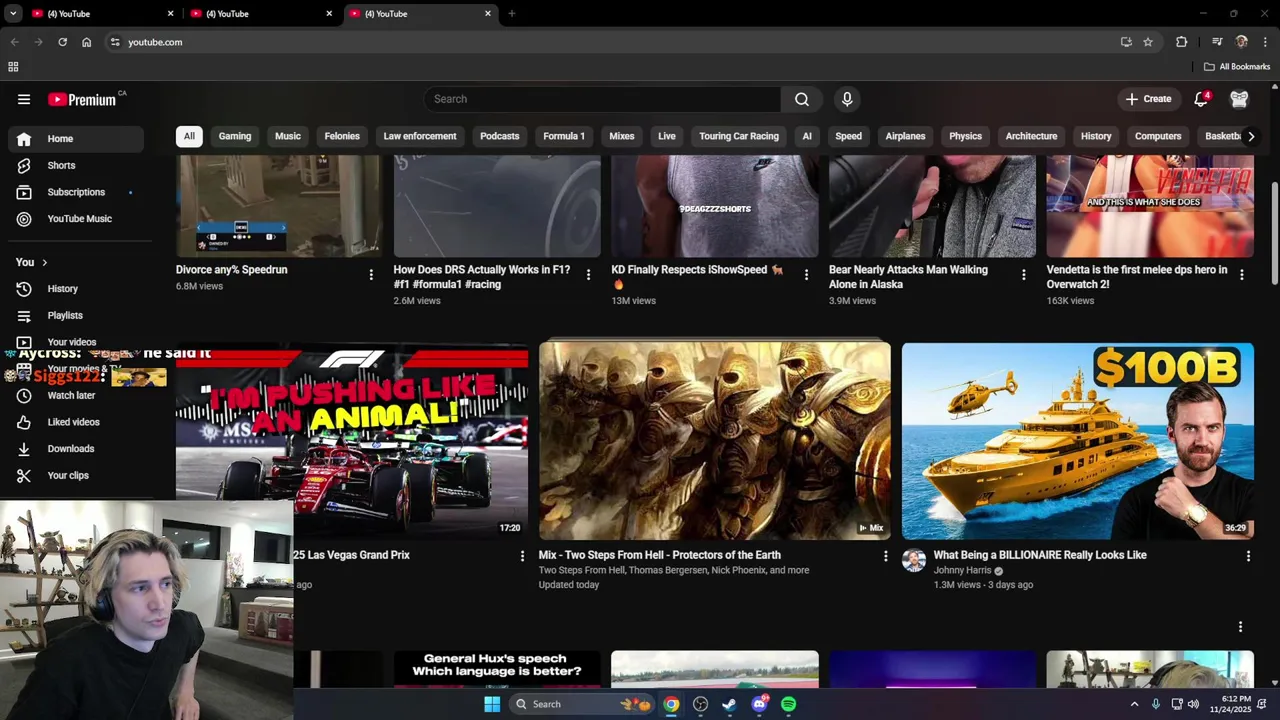Show hidden system tray icons
This screenshot has height=720, width=1280.
pyautogui.click(x=1134, y=704)
